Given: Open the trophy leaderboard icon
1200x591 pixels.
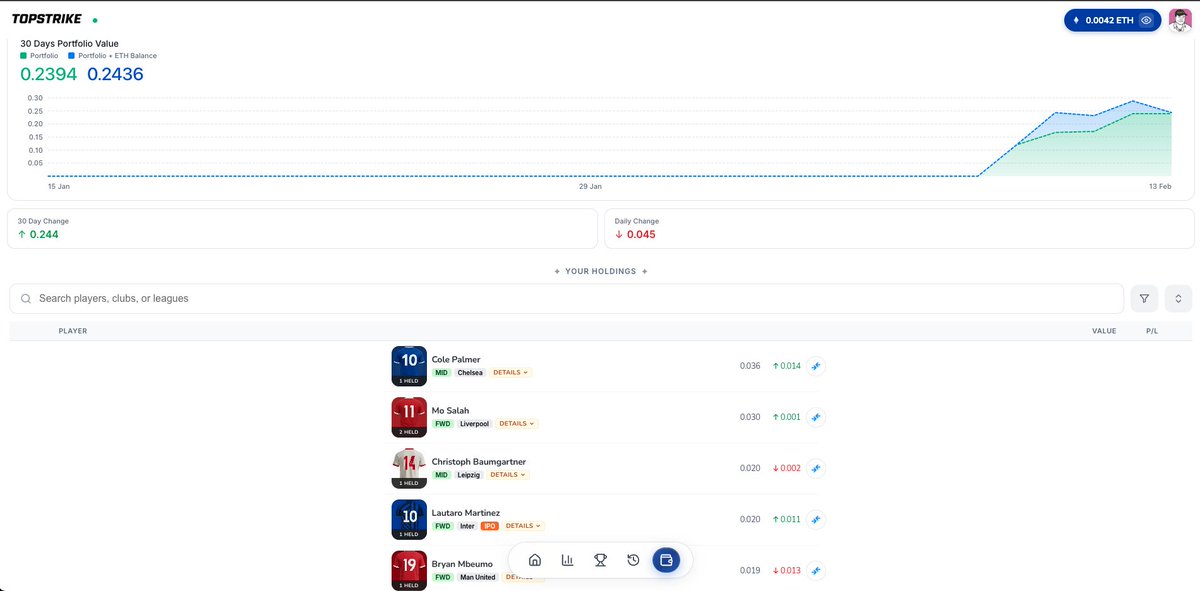Looking at the screenshot, I should click(600, 560).
